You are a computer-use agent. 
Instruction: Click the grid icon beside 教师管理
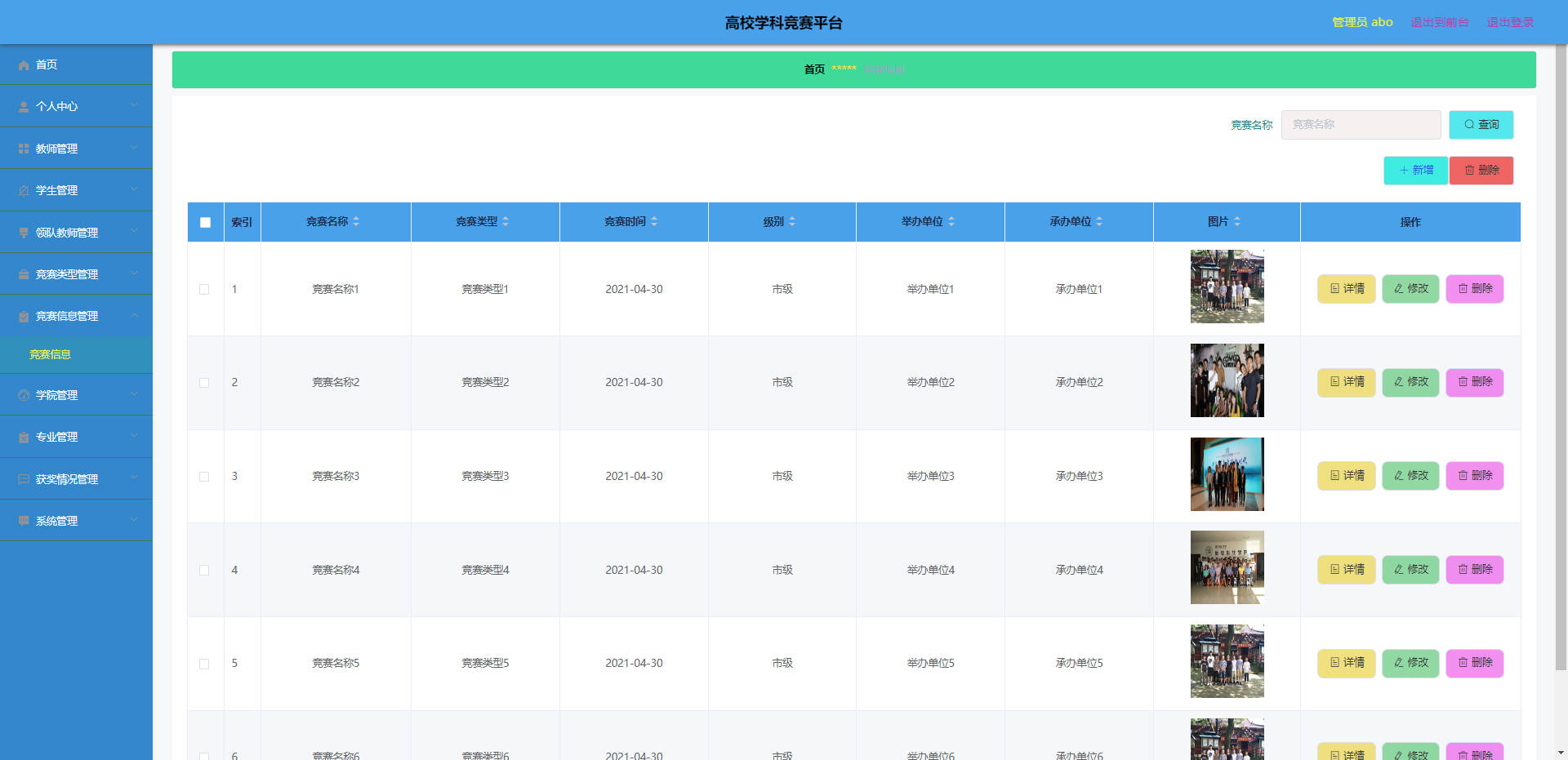(x=24, y=149)
